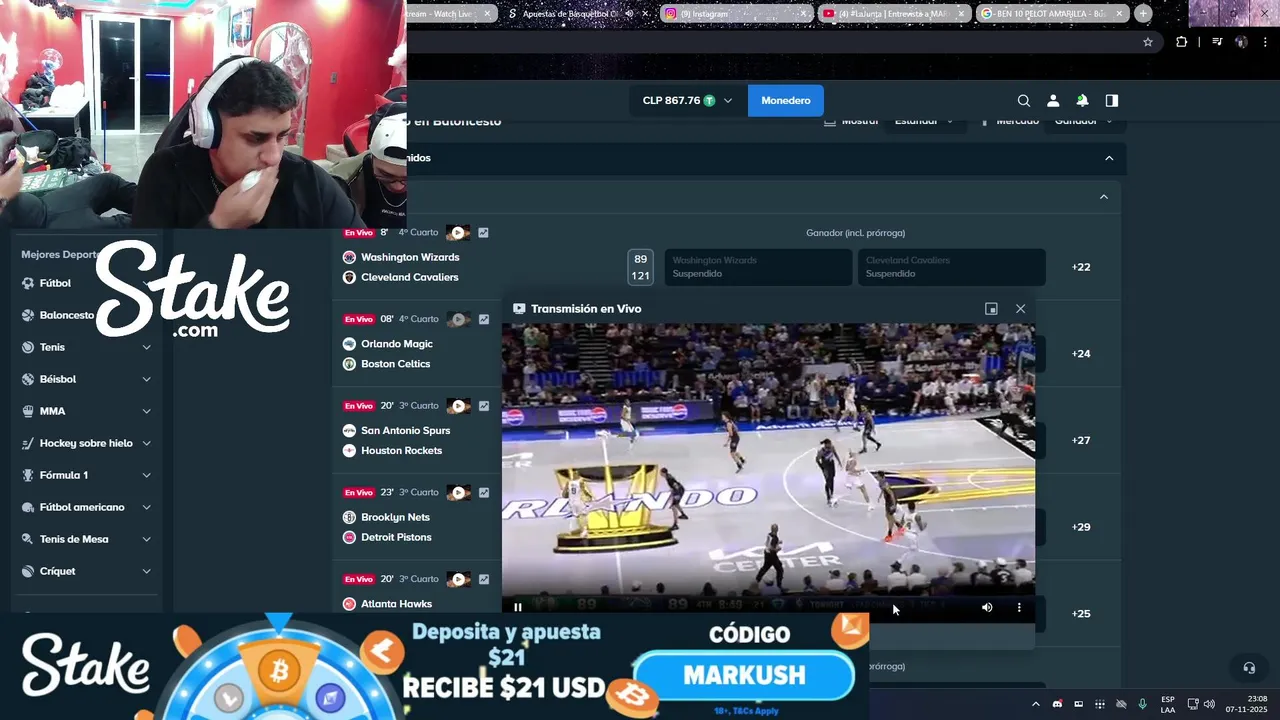The height and width of the screenshot is (720, 1280).
Task: Open Houston Rockets match link
Action: [401, 450]
